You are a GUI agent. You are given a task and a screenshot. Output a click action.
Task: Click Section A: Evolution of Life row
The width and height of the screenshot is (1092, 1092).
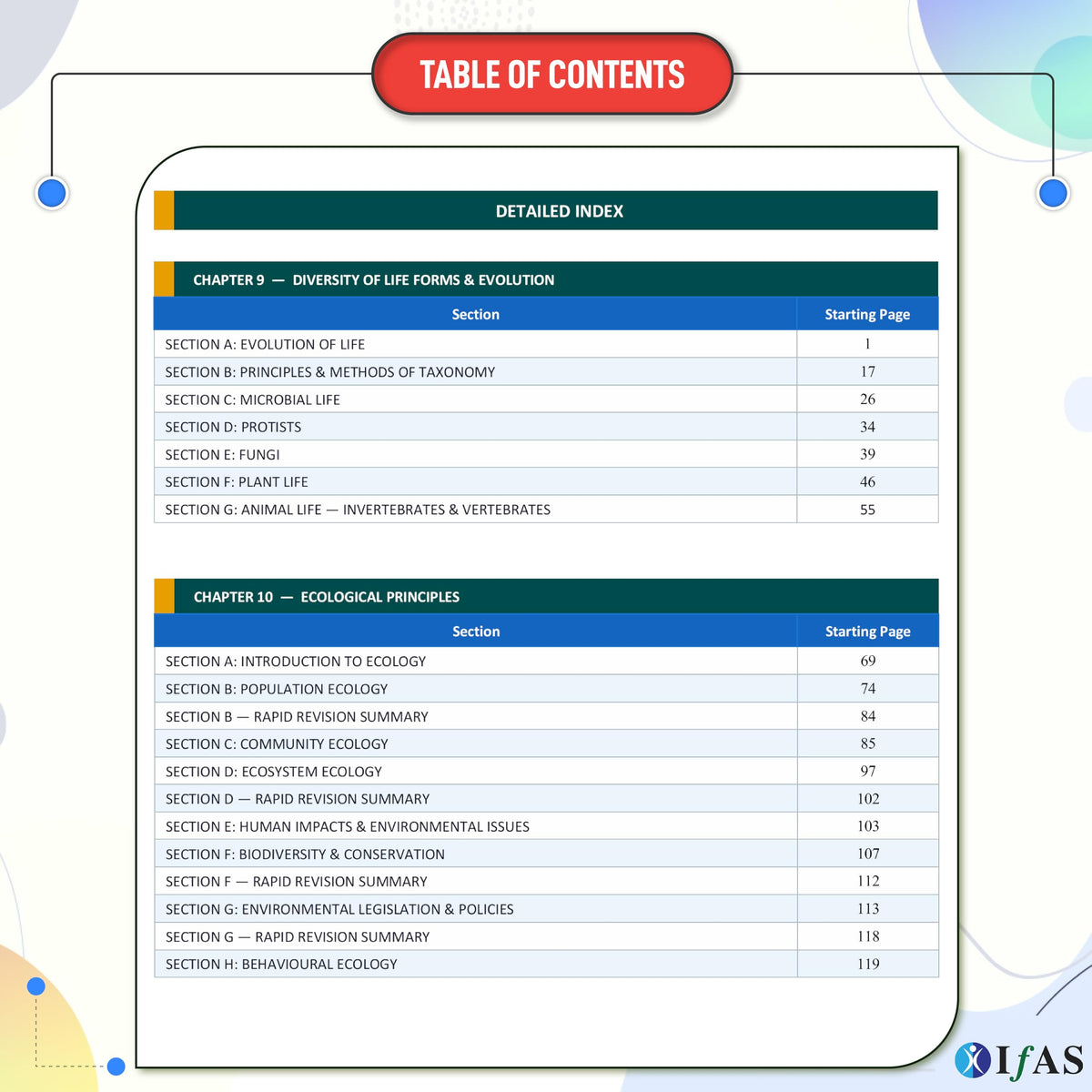tap(546, 344)
